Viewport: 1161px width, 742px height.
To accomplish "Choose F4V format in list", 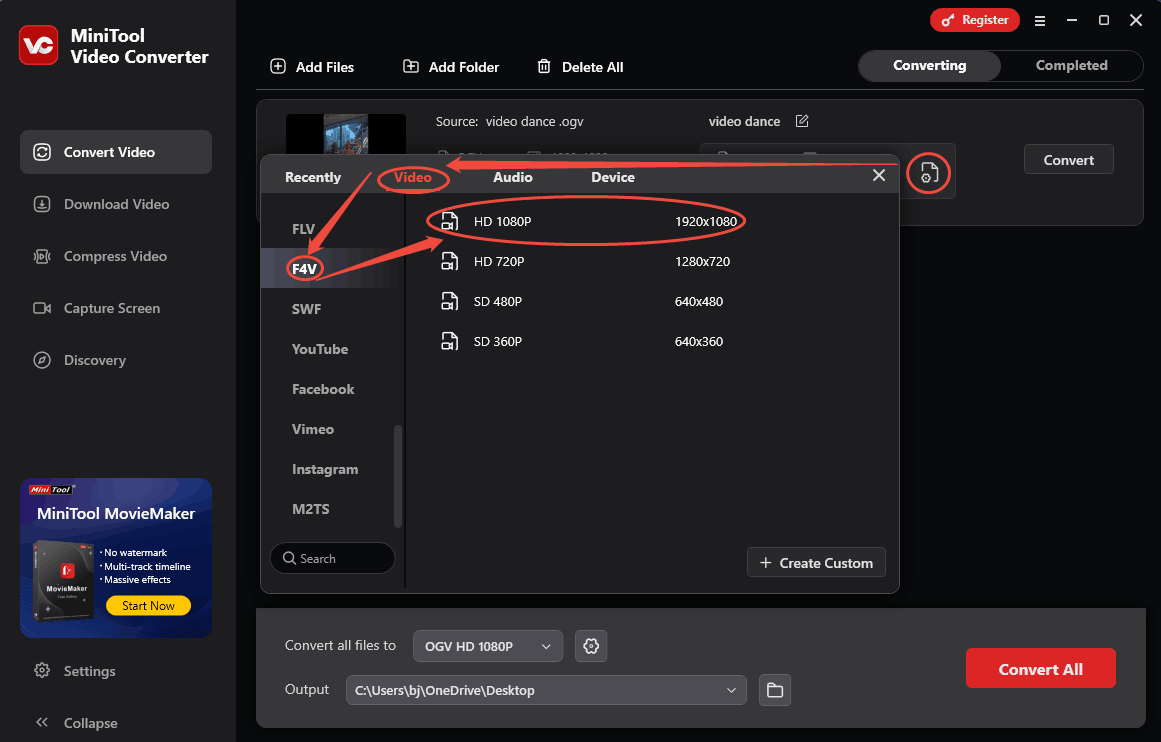I will 332,268.
